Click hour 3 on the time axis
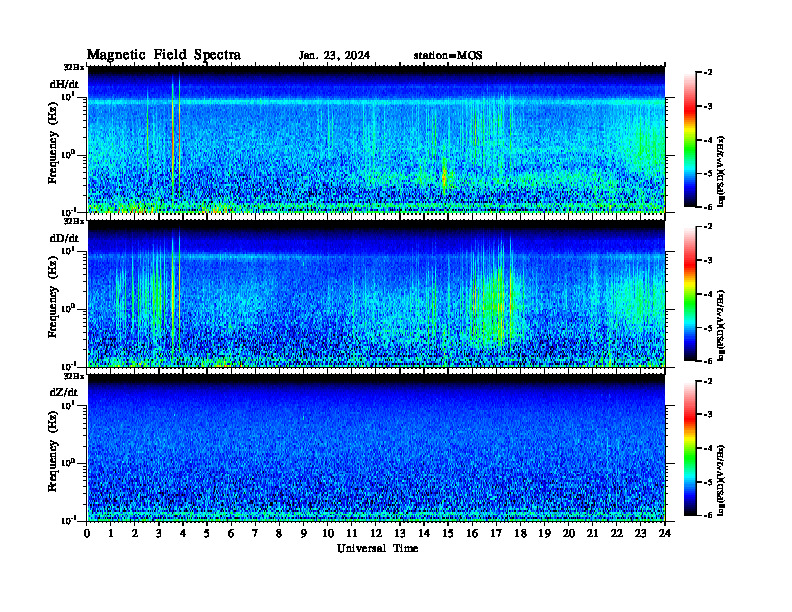Image resolution: width=792 pixels, height=612 pixels. [159, 533]
